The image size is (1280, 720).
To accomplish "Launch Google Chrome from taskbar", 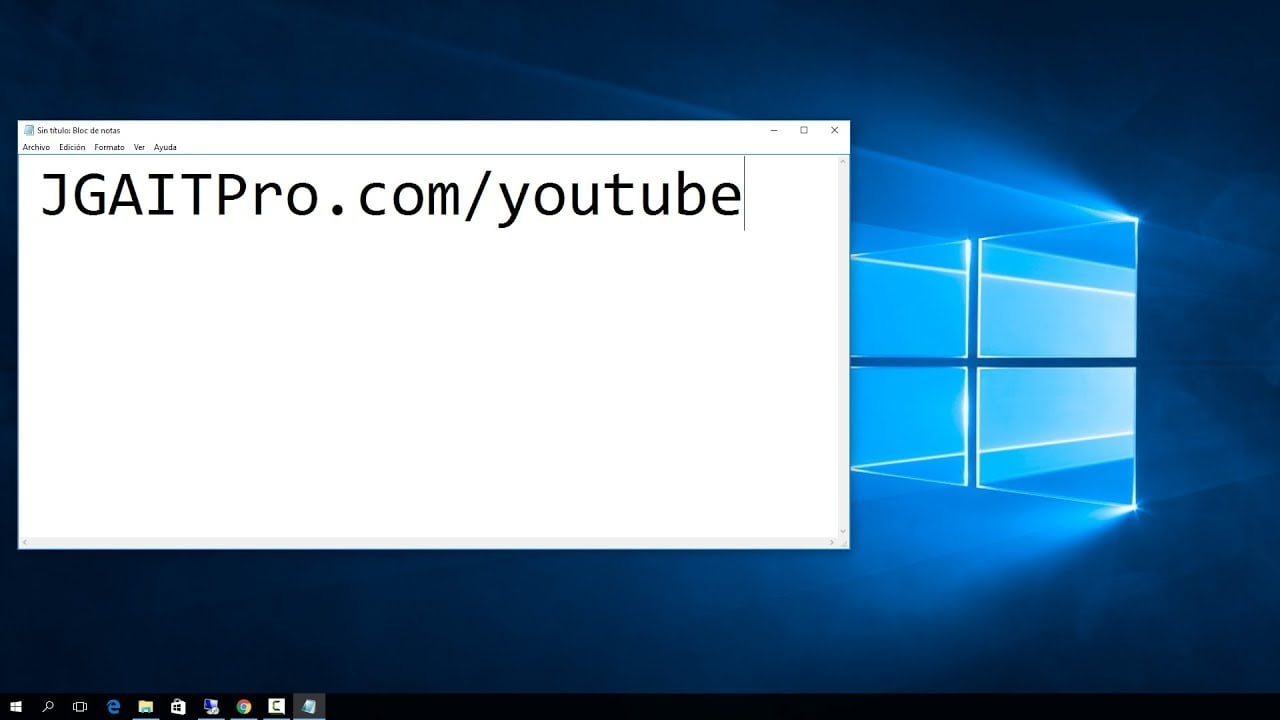I will [x=244, y=707].
